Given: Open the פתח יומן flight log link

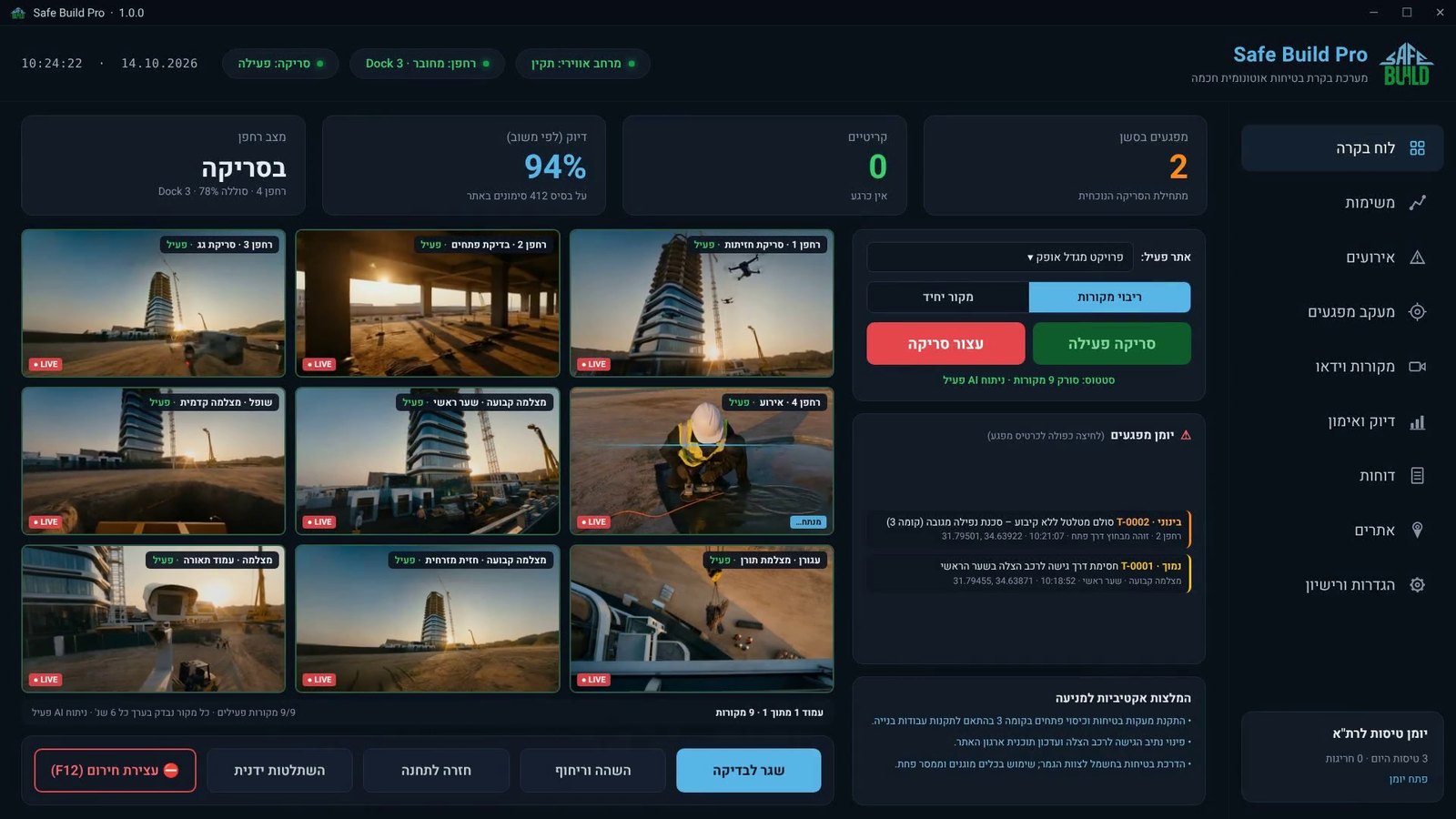Looking at the screenshot, I should (1408, 779).
